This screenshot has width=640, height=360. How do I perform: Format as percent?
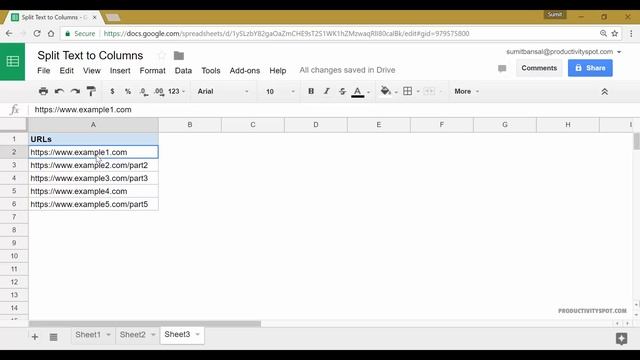128,91
